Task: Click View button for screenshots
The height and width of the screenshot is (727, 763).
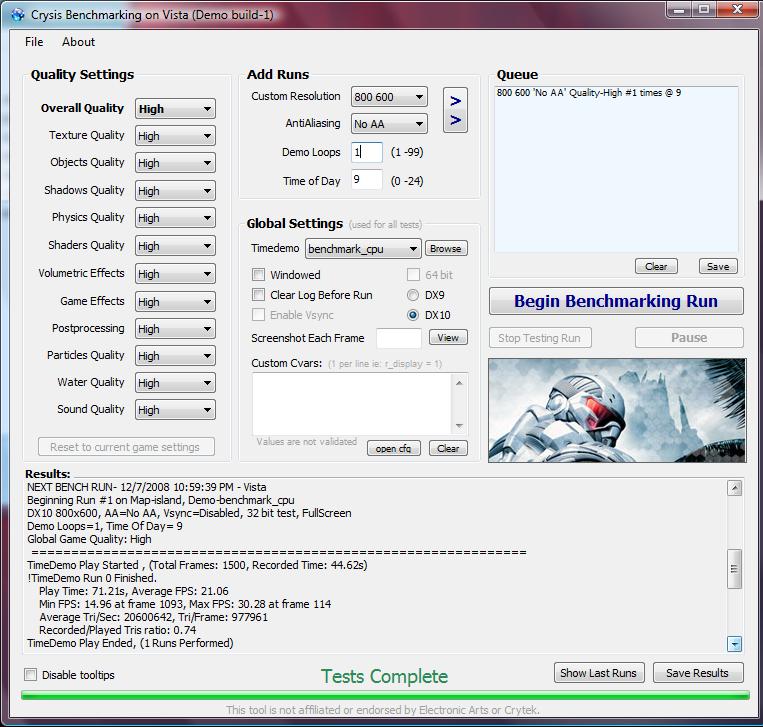Action: pyautogui.click(x=448, y=338)
